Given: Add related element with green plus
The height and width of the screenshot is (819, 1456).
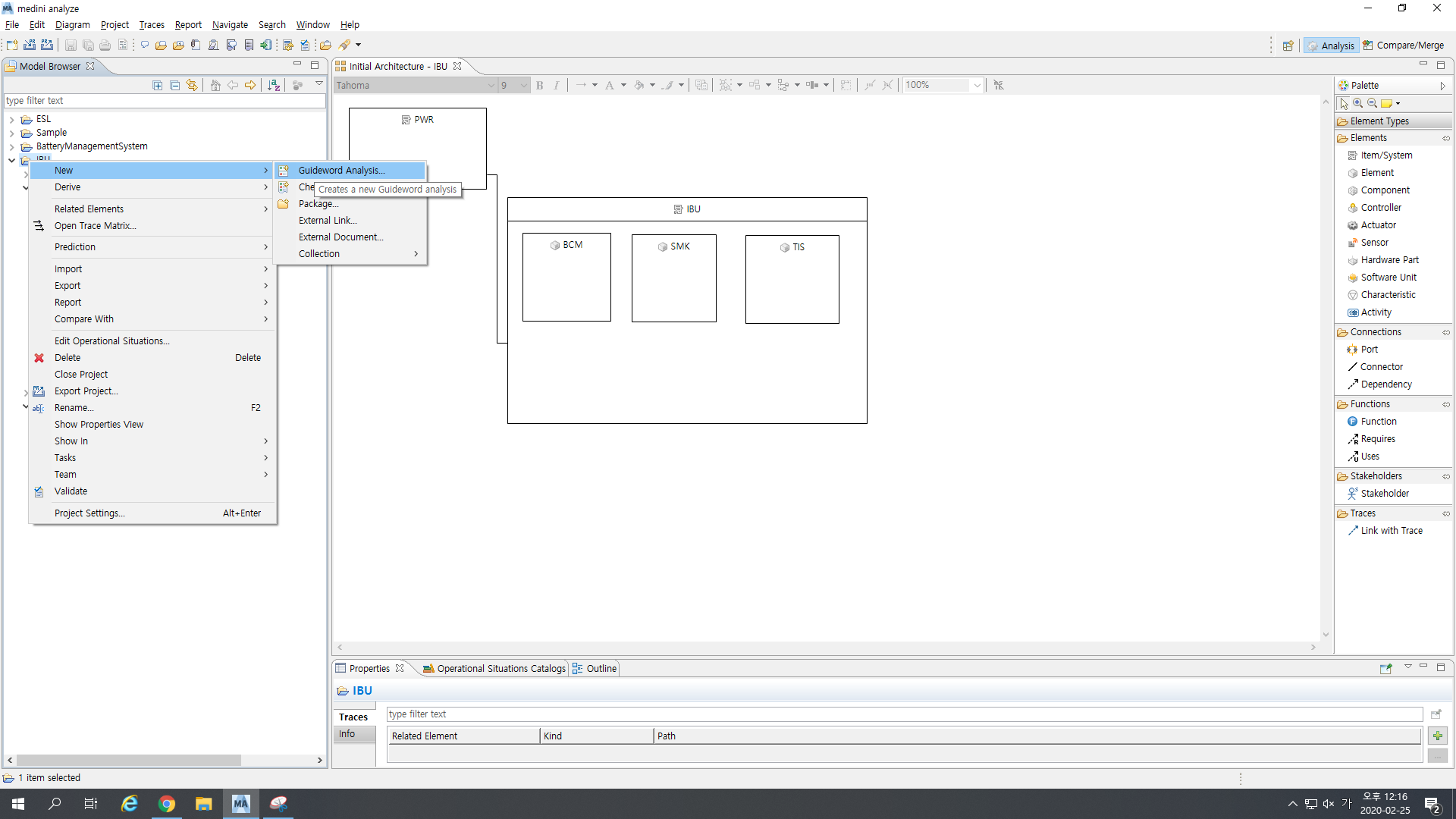Looking at the screenshot, I should 1437,736.
